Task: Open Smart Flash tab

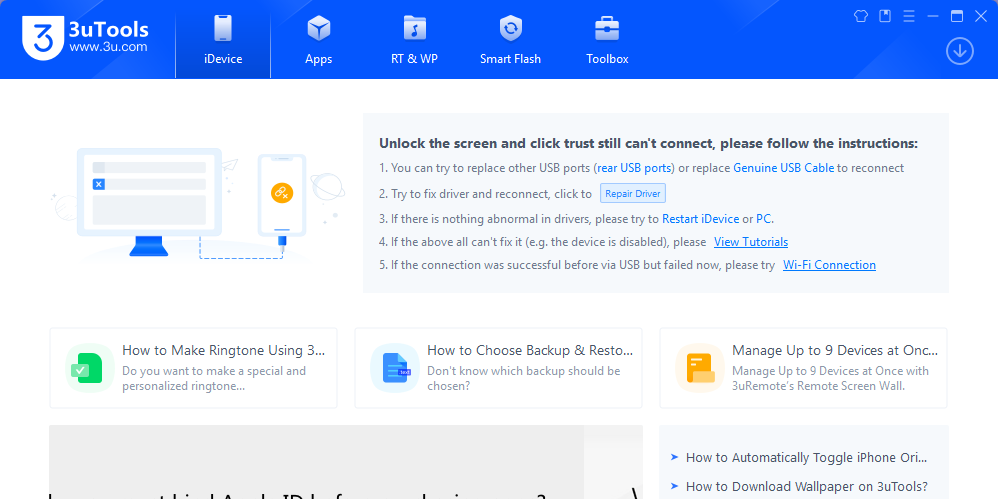Action: 510,40
